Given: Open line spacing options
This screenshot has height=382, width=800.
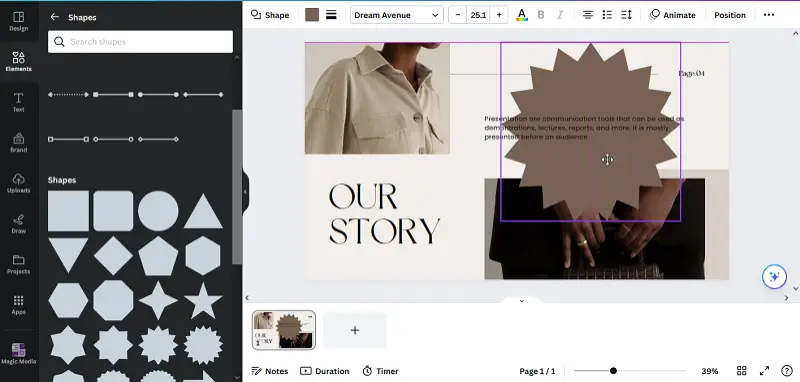Looking at the screenshot, I should point(627,15).
